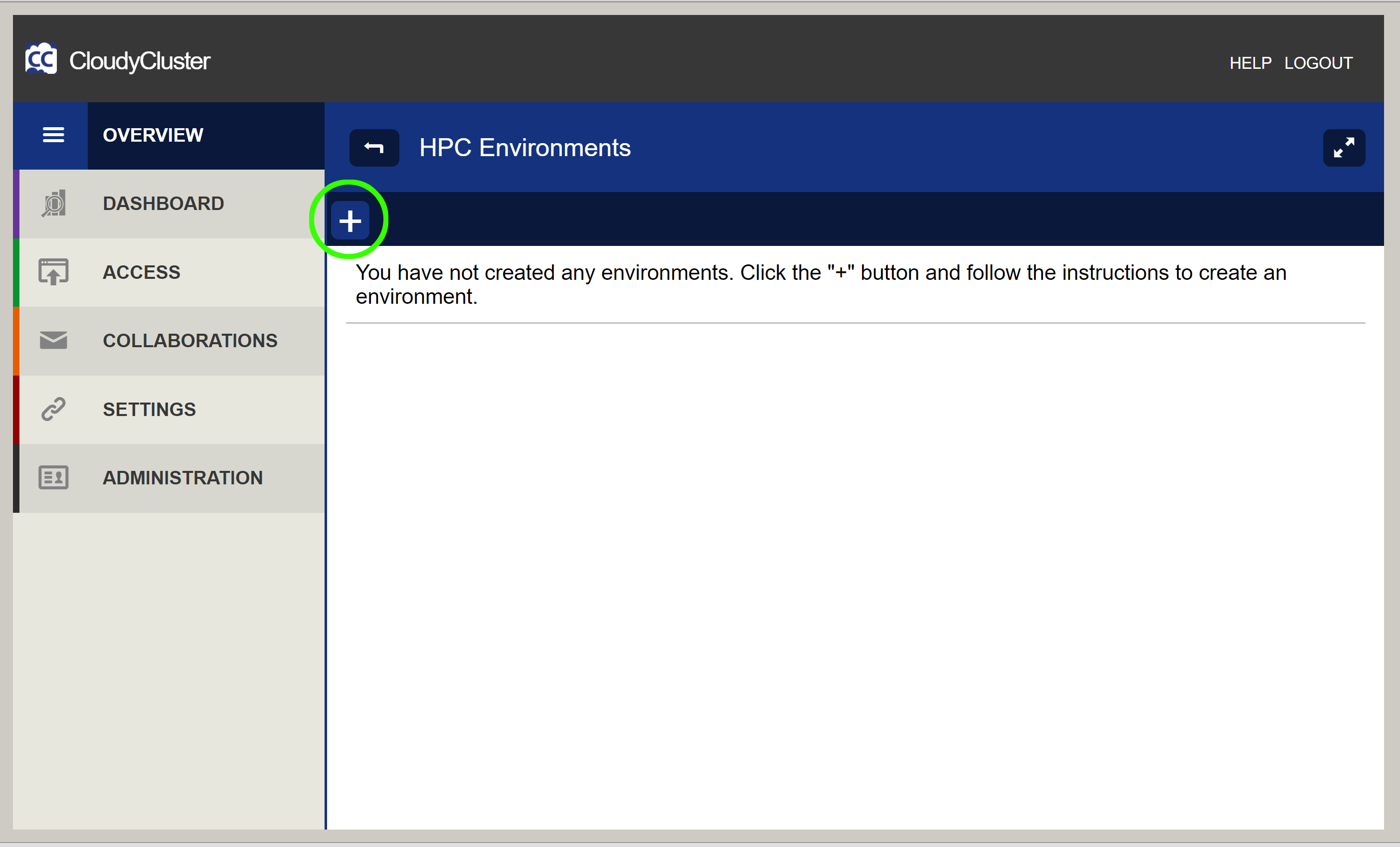Click the Access upload icon

pyautogui.click(x=53, y=272)
